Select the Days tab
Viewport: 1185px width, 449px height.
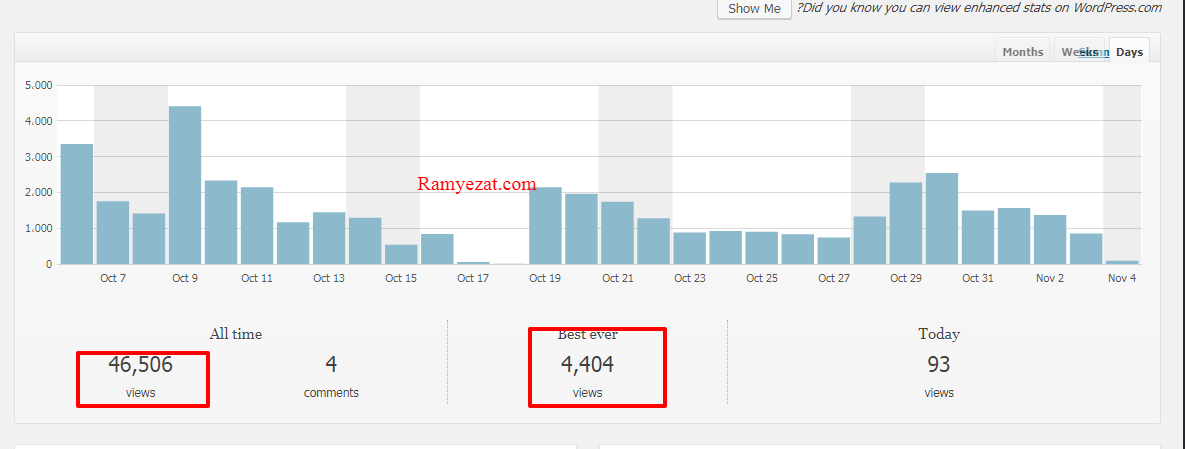1129,52
